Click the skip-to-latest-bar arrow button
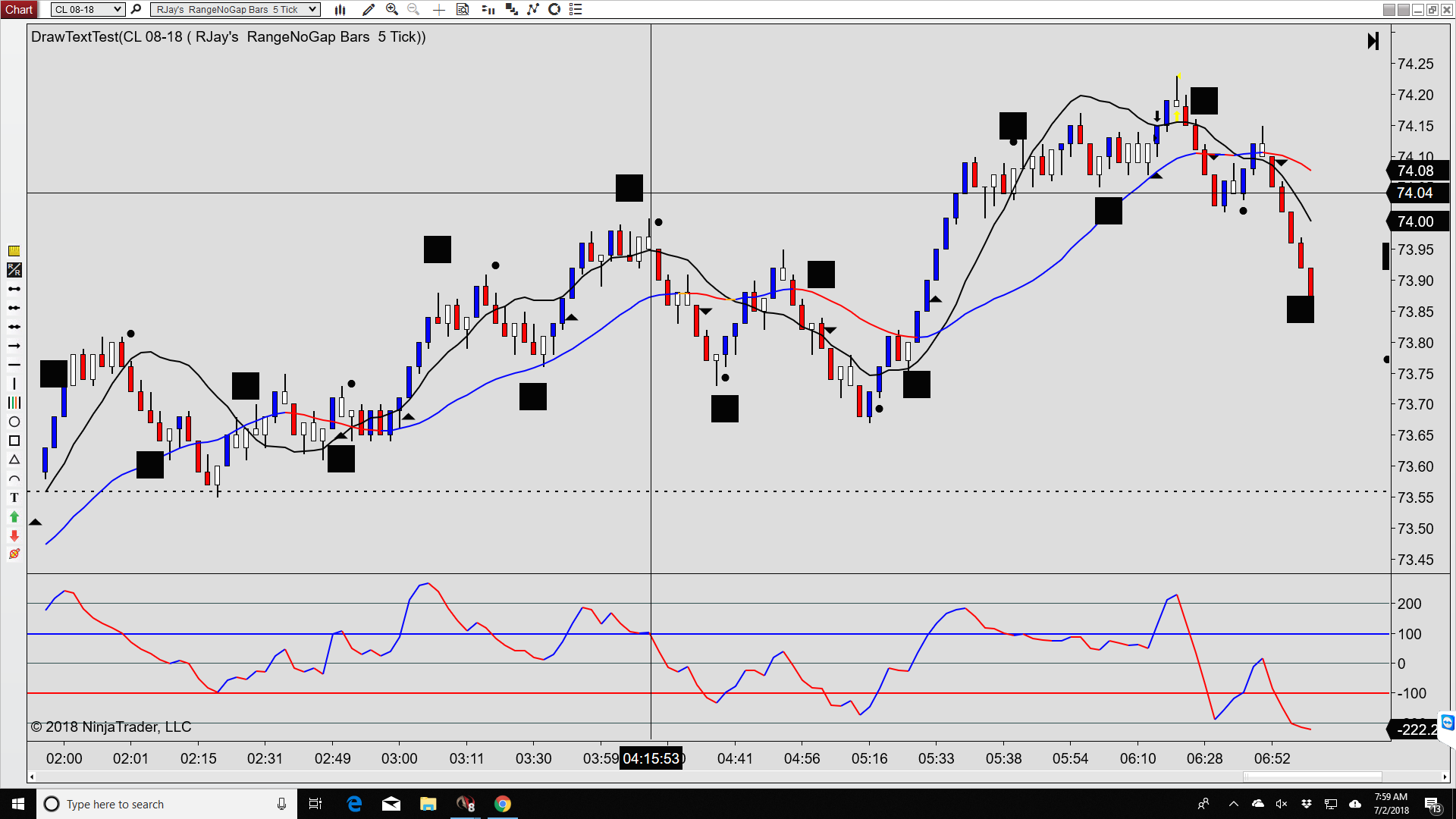Viewport: 1456px width, 819px height. pyautogui.click(x=1373, y=41)
